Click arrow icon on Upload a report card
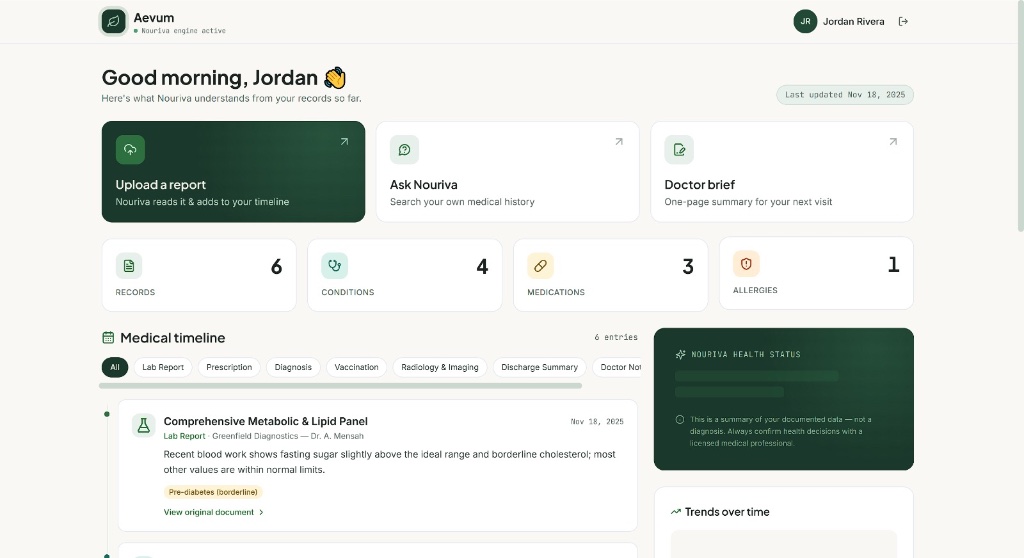 344,142
